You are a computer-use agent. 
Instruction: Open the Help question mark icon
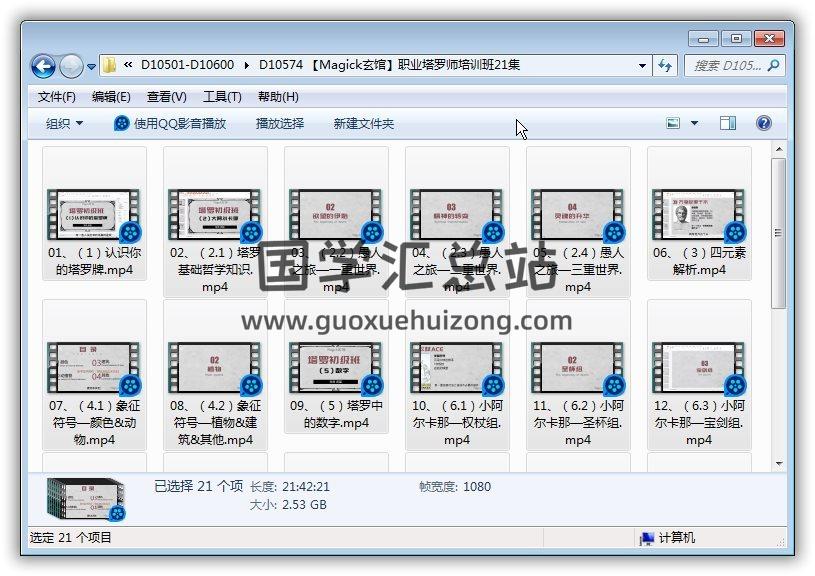tap(764, 123)
